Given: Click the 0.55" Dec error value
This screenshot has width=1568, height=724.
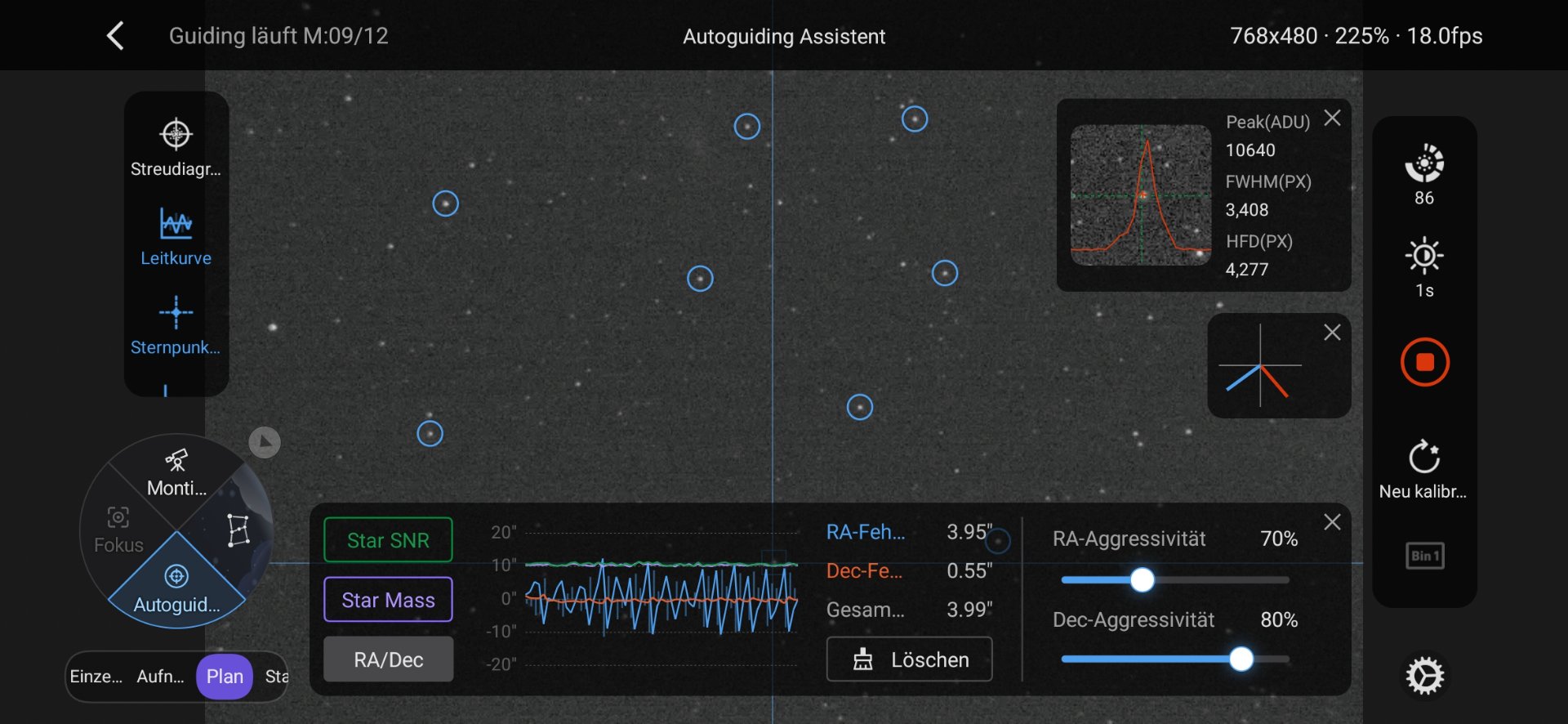Looking at the screenshot, I should coord(969,570).
